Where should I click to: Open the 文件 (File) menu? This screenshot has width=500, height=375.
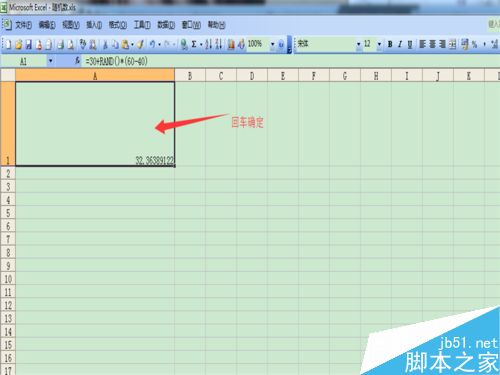pos(23,25)
